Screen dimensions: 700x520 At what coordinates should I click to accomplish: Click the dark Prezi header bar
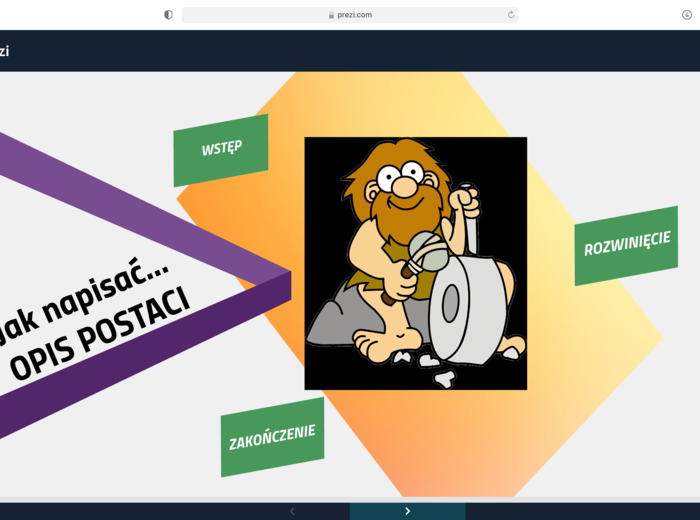350,51
